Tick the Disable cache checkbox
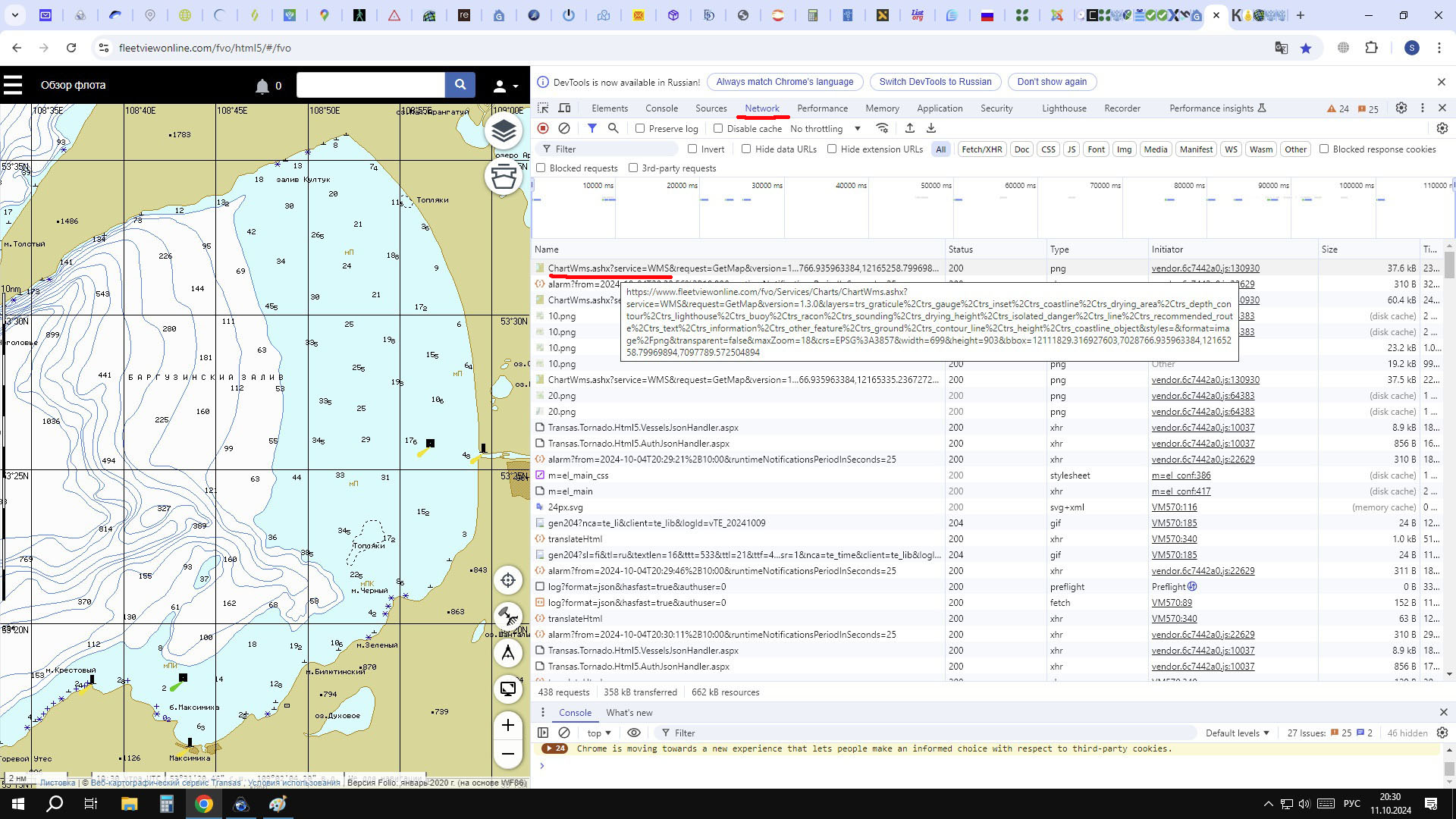The image size is (1456, 819). [x=718, y=128]
